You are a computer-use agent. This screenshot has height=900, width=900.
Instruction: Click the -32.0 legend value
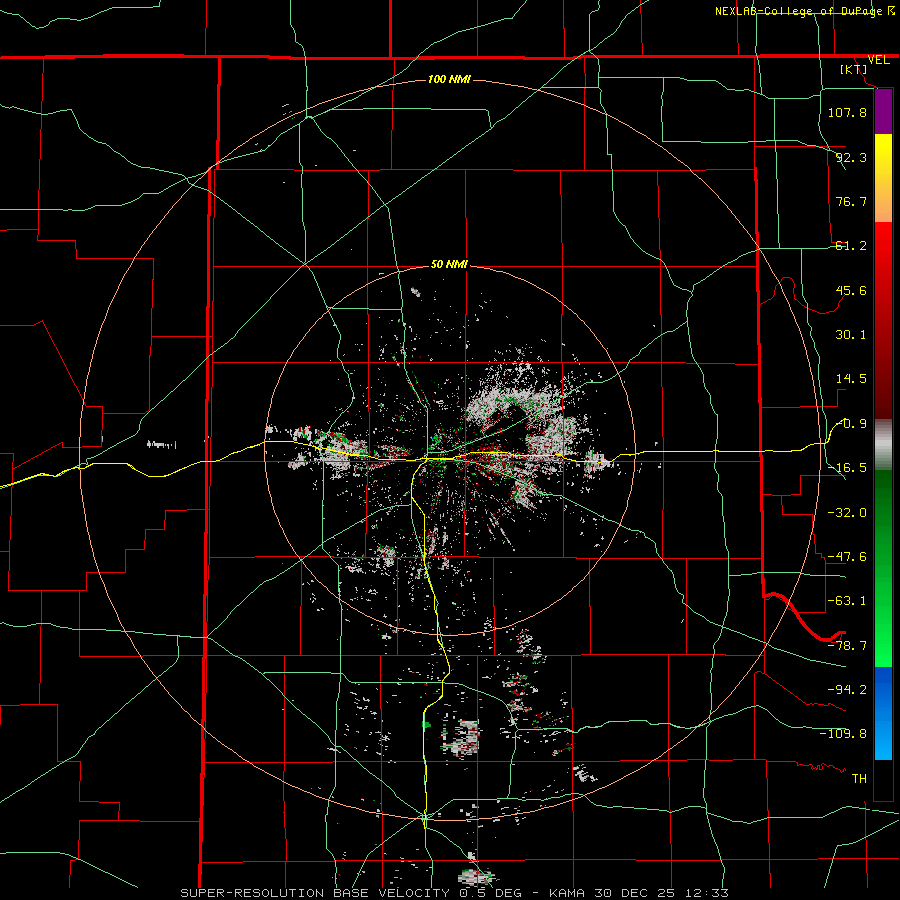(847, 513)
